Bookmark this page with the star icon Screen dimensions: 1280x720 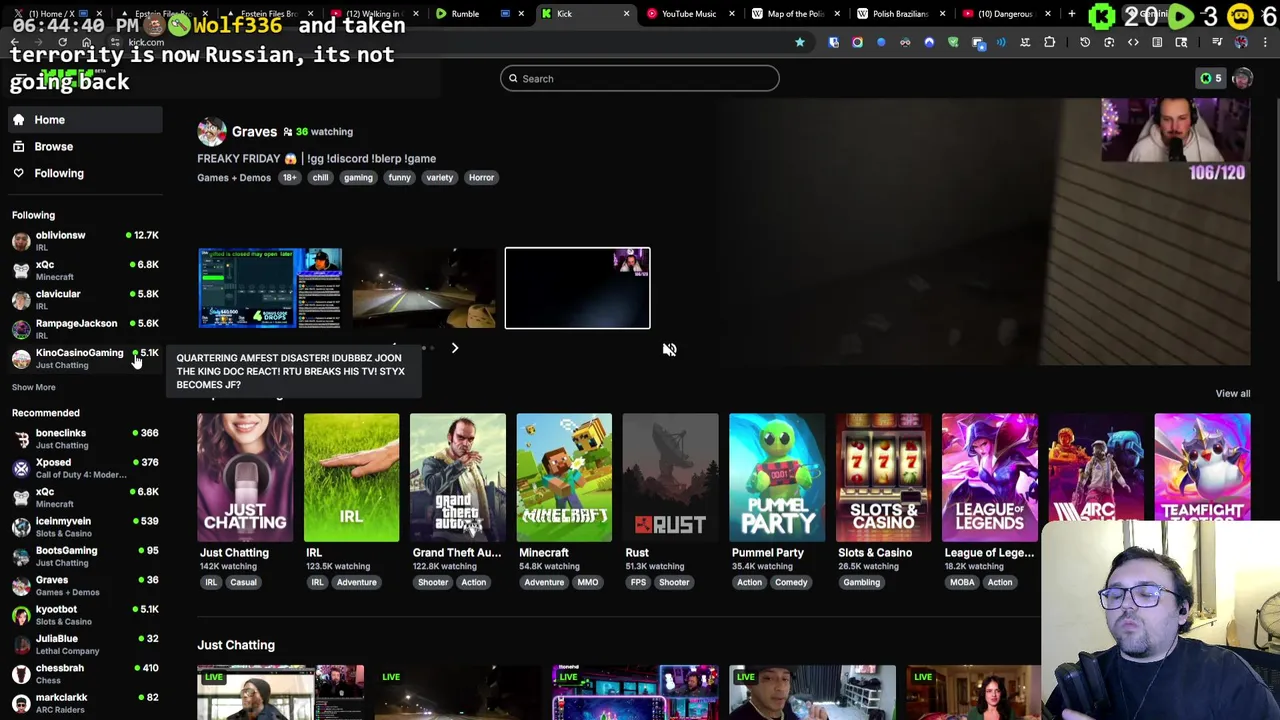[800, 42]
